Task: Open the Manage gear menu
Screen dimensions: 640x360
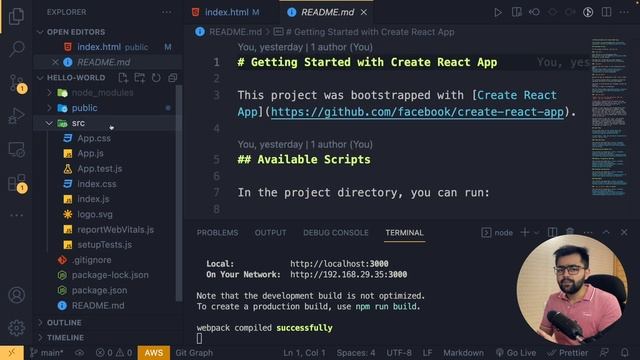Action: [x=16, y=328]
